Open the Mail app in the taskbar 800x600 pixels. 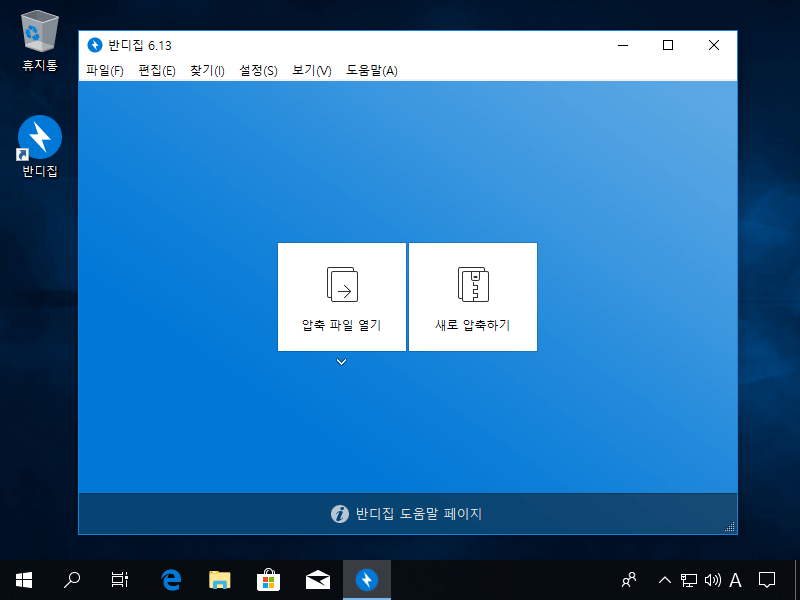coord(318,579)
